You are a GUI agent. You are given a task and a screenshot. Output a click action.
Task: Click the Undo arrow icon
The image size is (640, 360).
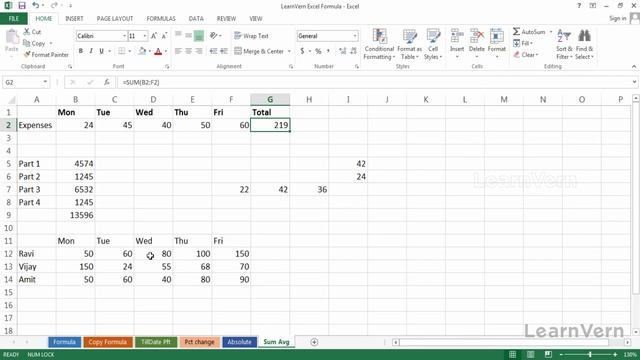(36, 6)
